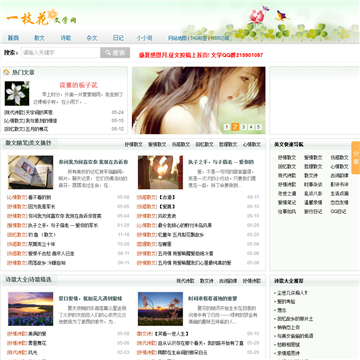
Task: Open 旅行日记 in the 美文快速导航 panel
Action: click(x=313, y=211)
